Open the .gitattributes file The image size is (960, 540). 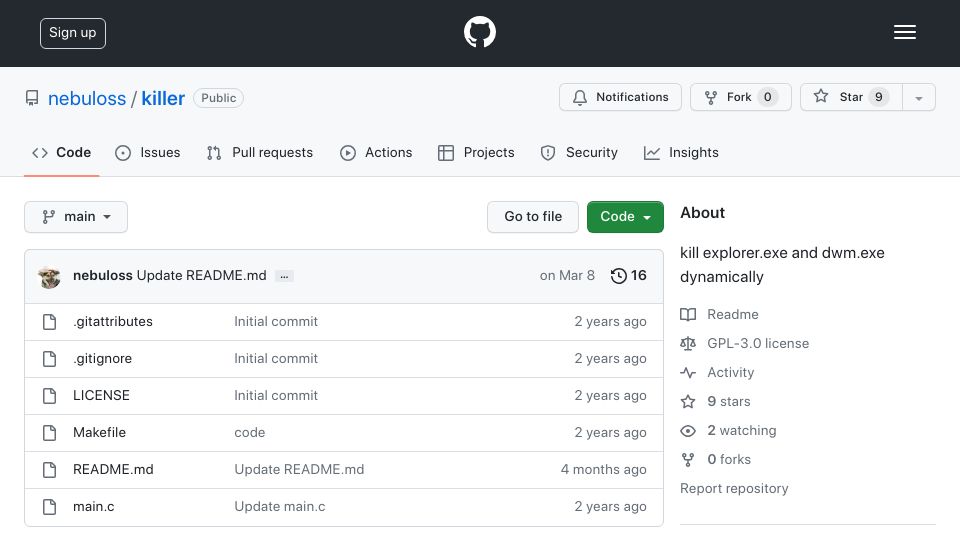click(113, 321)
